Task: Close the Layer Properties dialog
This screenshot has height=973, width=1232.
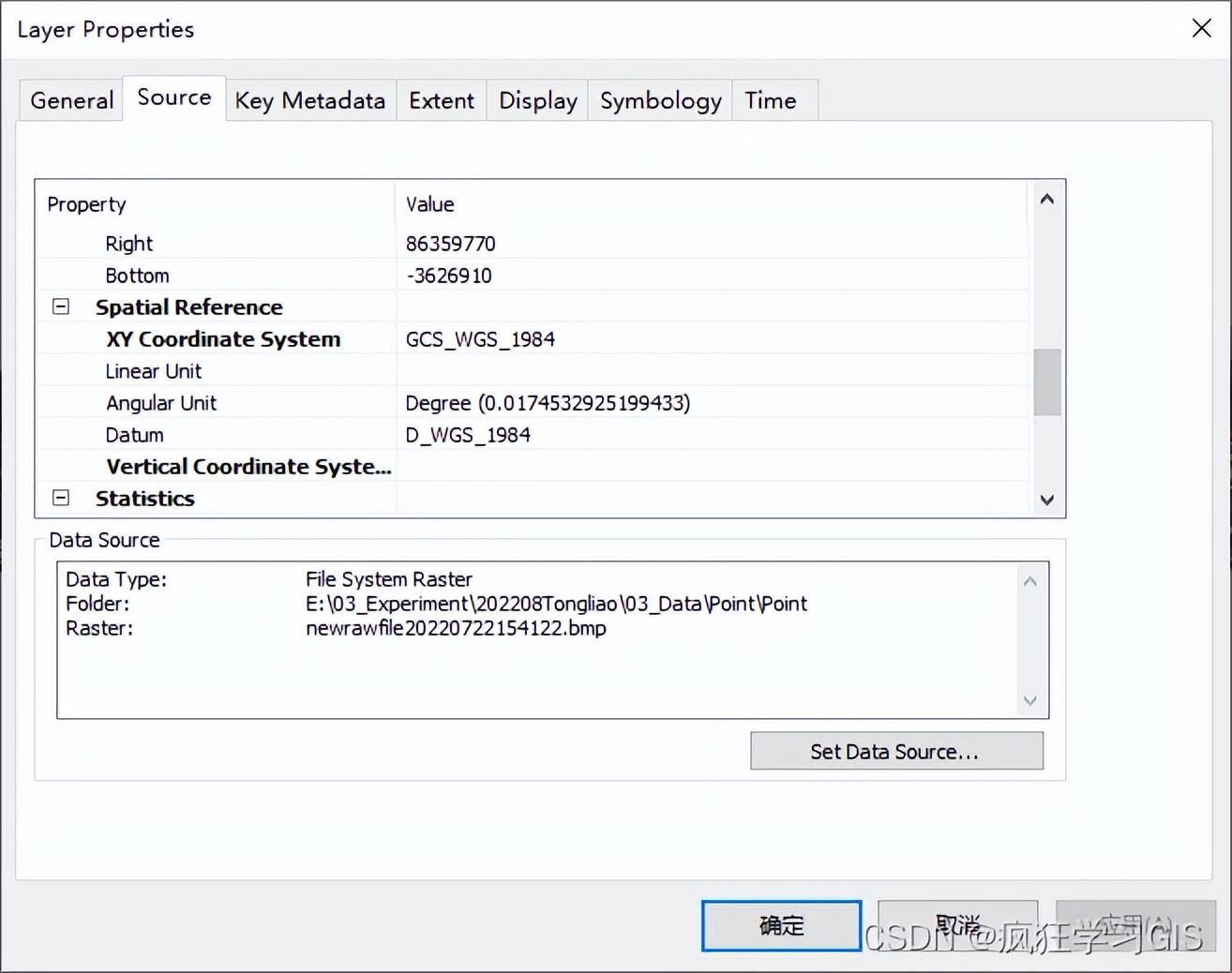Action: [1201, 28]
